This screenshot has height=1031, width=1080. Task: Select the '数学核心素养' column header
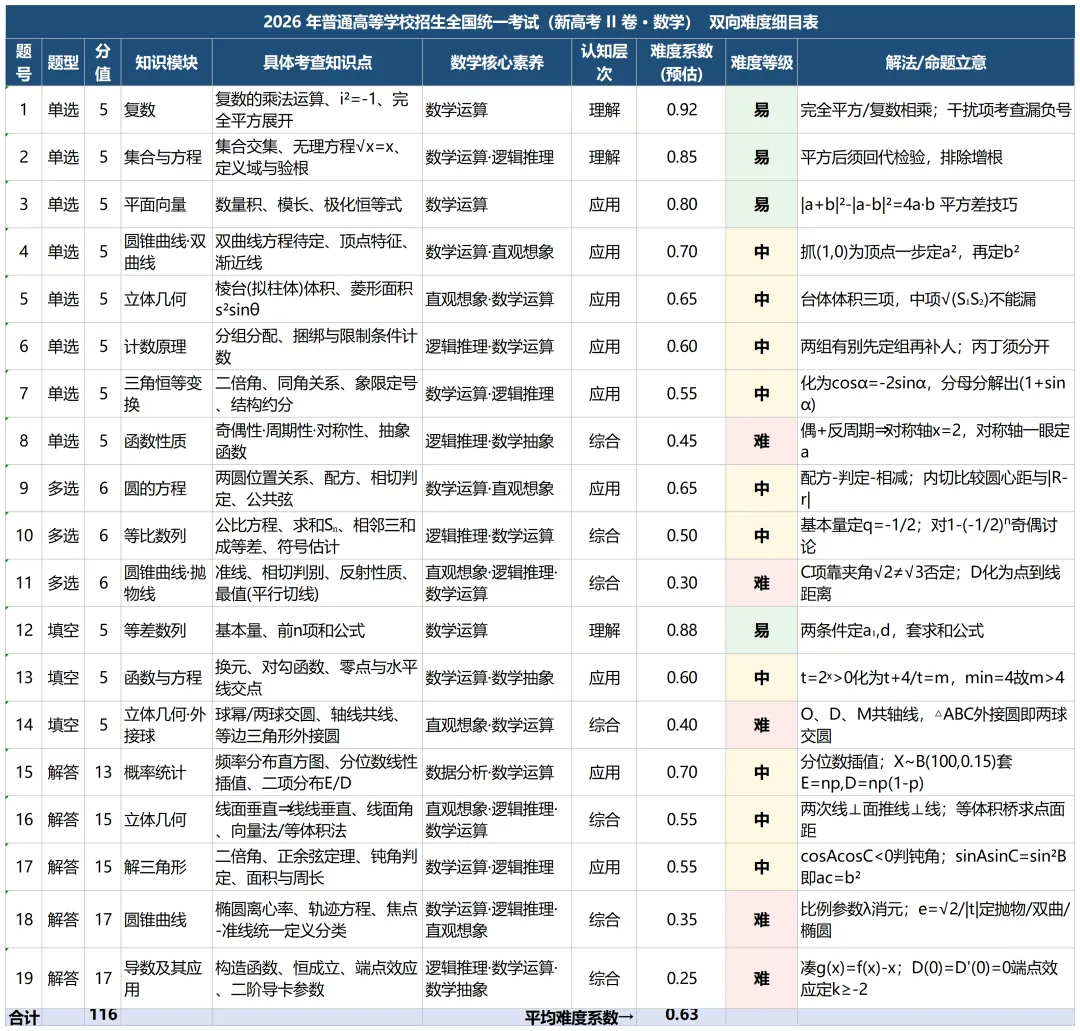496,63
